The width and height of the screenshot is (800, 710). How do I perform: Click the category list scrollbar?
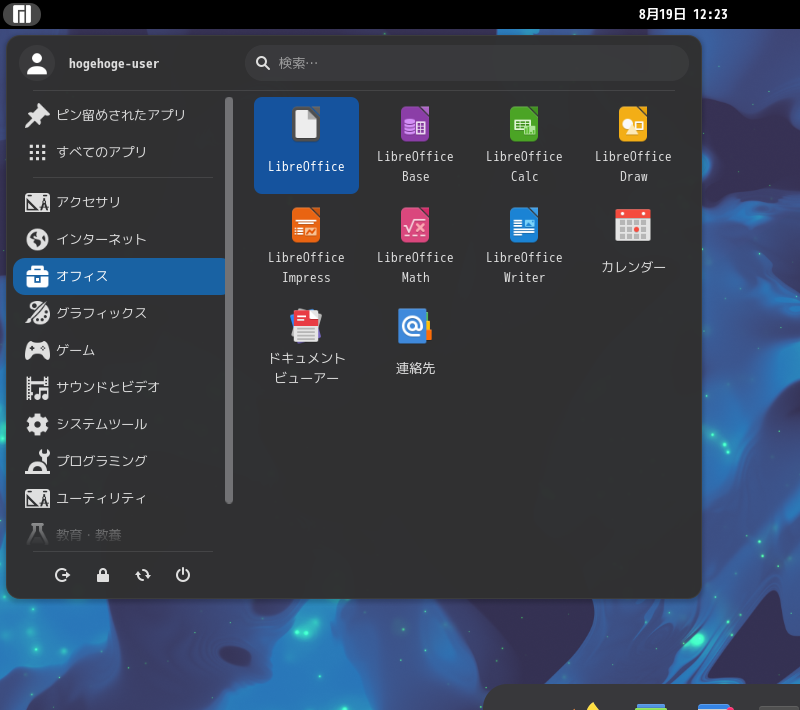229,300
